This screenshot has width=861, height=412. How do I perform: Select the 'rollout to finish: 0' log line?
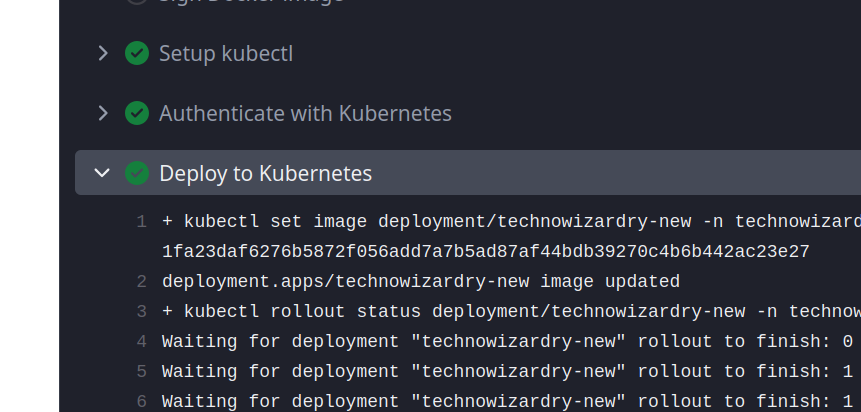point(507,342)
